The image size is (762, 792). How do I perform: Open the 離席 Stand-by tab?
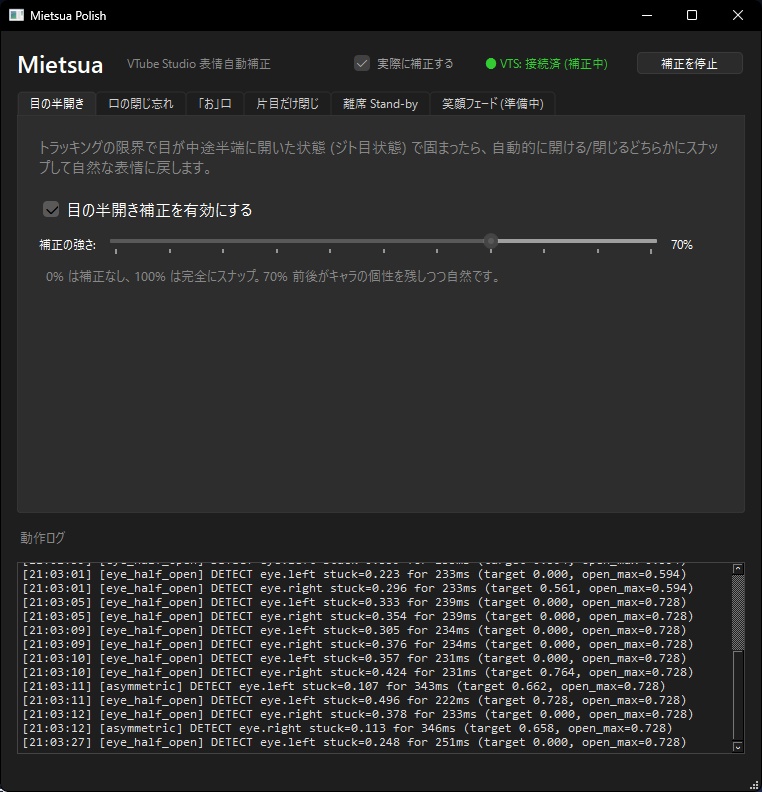click(x=380, y=104)
